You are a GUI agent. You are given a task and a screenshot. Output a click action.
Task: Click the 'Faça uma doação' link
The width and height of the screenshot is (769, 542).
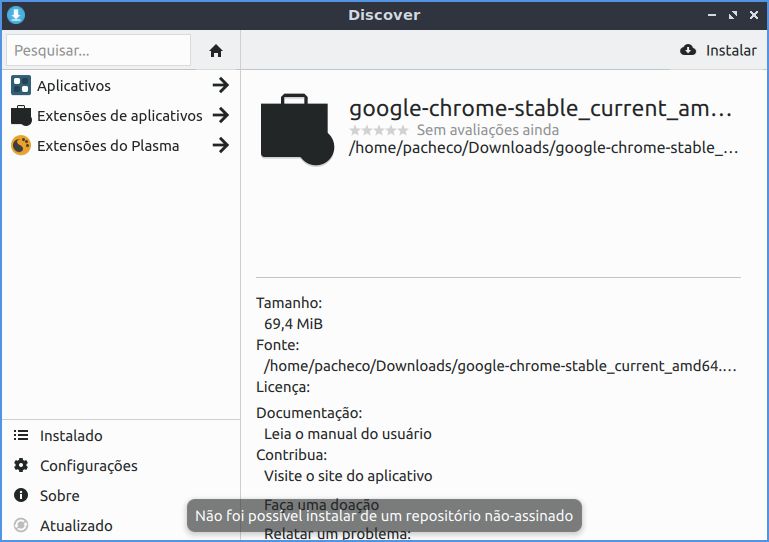click(321, 504)
